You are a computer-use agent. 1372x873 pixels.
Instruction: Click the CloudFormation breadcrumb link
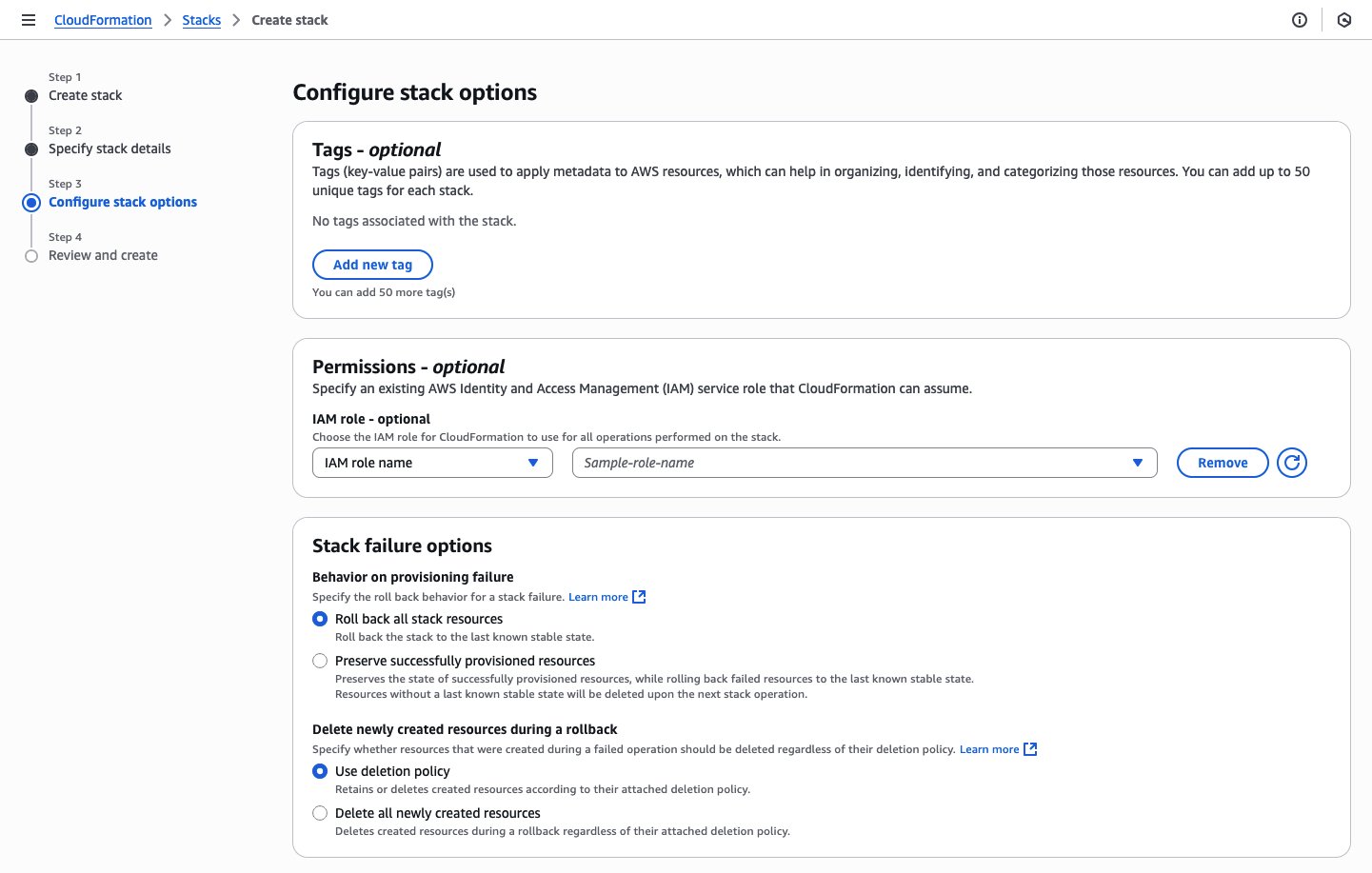tap(103, 19)
